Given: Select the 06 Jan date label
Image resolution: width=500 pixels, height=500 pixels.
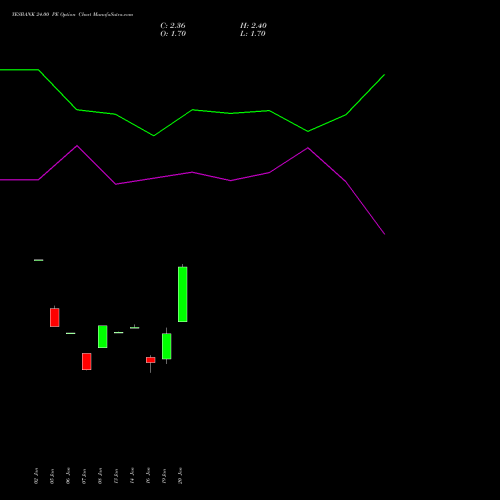Looking at the screenshot, I should pyautogui.click(x=68, y=476).
